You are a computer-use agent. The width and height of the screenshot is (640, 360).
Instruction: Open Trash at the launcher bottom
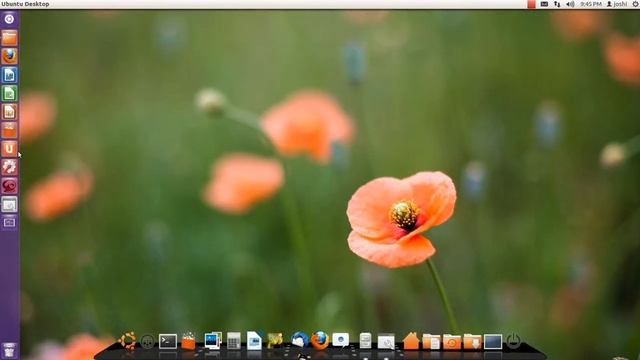[9, 351]
